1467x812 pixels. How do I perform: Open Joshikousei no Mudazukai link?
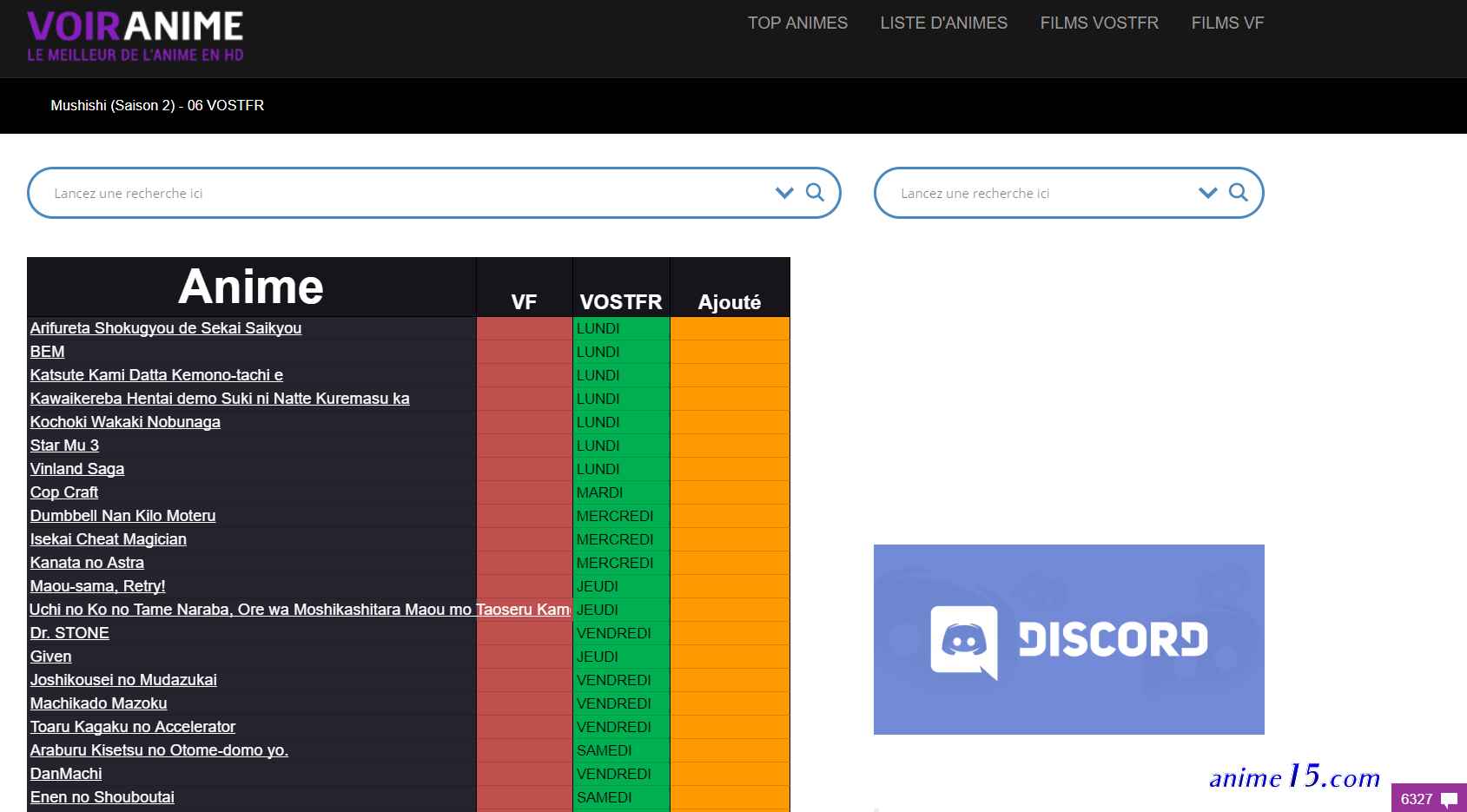click(123, 680)
